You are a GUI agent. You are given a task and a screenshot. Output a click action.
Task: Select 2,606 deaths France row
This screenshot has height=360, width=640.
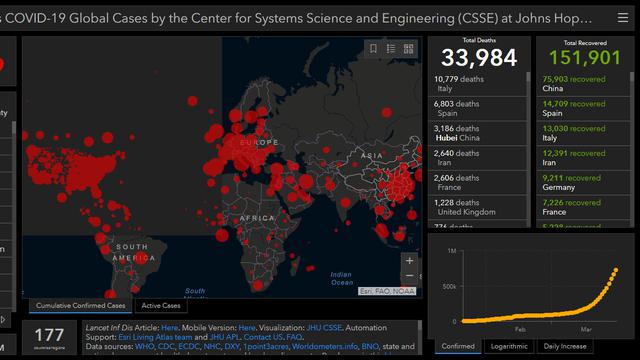[x=477, y=182]
